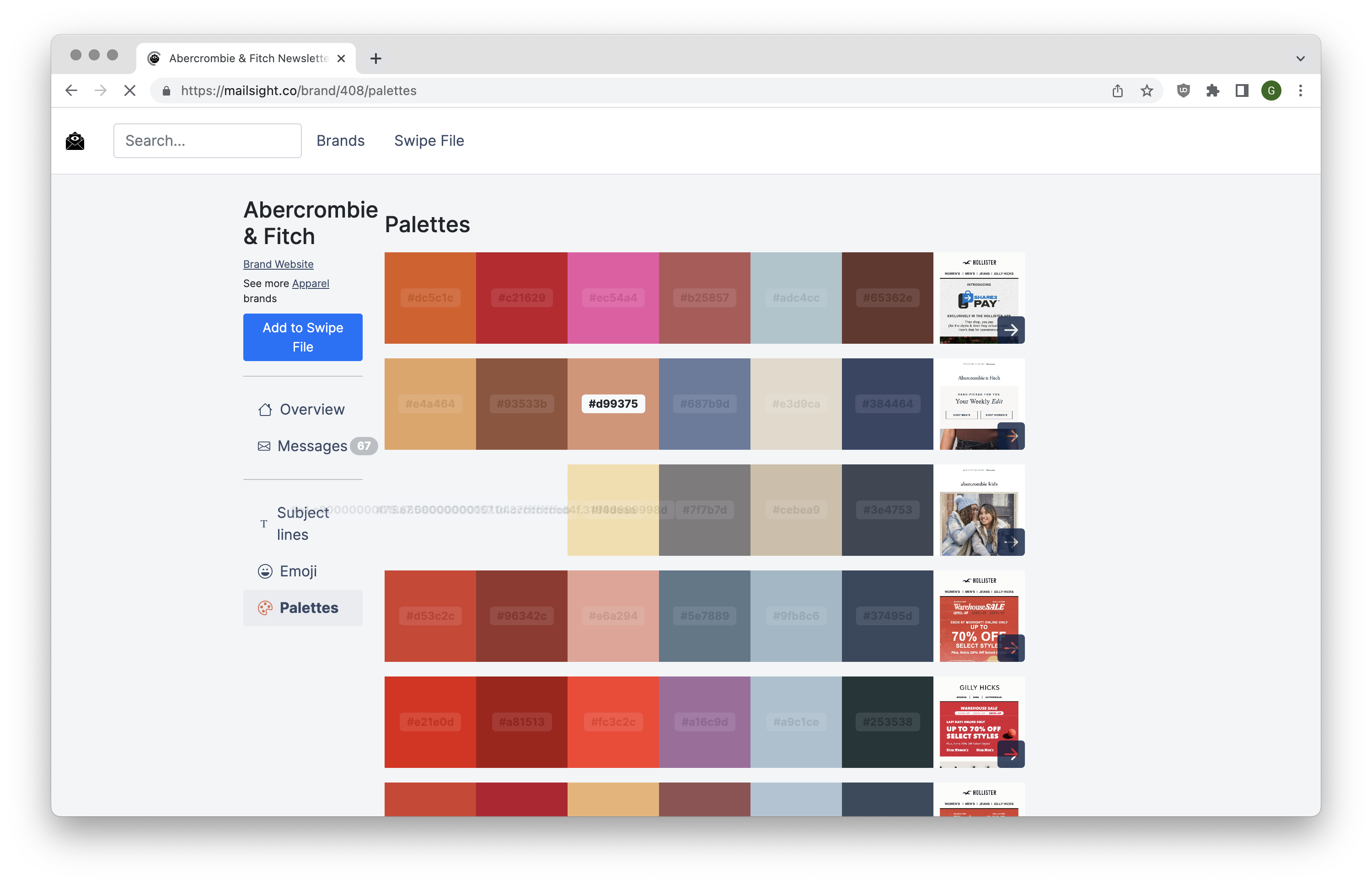The image size is (1372, 884).
Task: Pick the #5e7889 swatch
Action: coord(705,616)
